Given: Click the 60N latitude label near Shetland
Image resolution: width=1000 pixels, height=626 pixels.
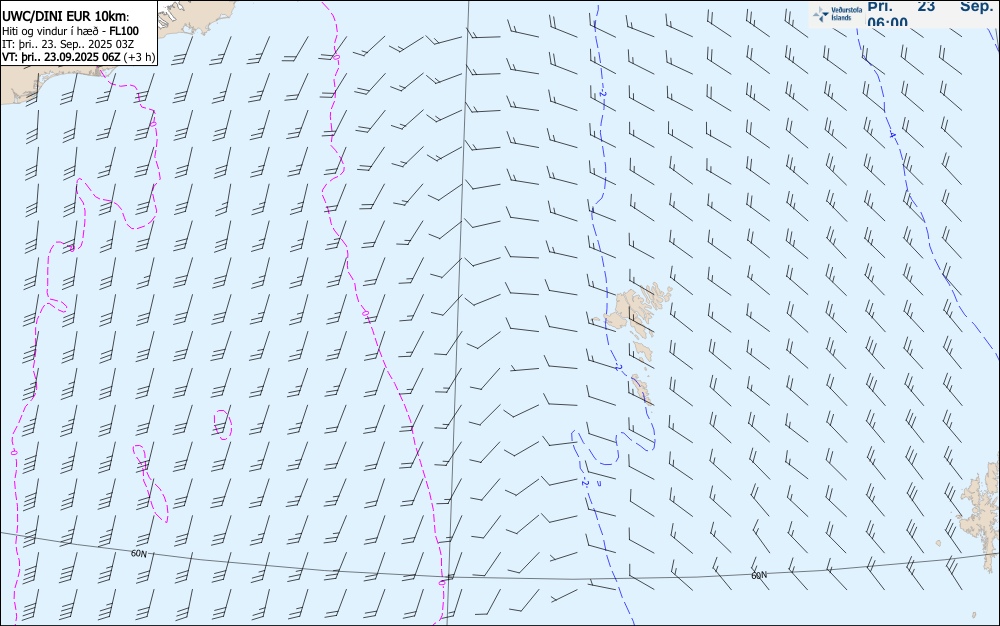Looking at the screenshot, I should click(x=759, y=576).
